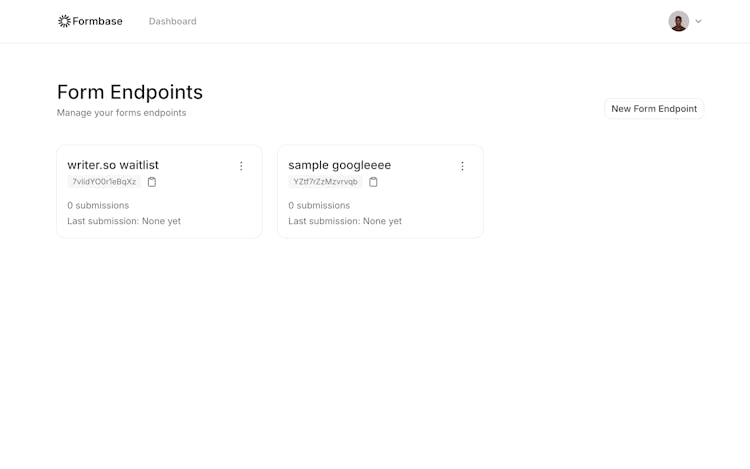
Task: Click the sample googleeee endpoint ID chip
Action: (325, 182)
